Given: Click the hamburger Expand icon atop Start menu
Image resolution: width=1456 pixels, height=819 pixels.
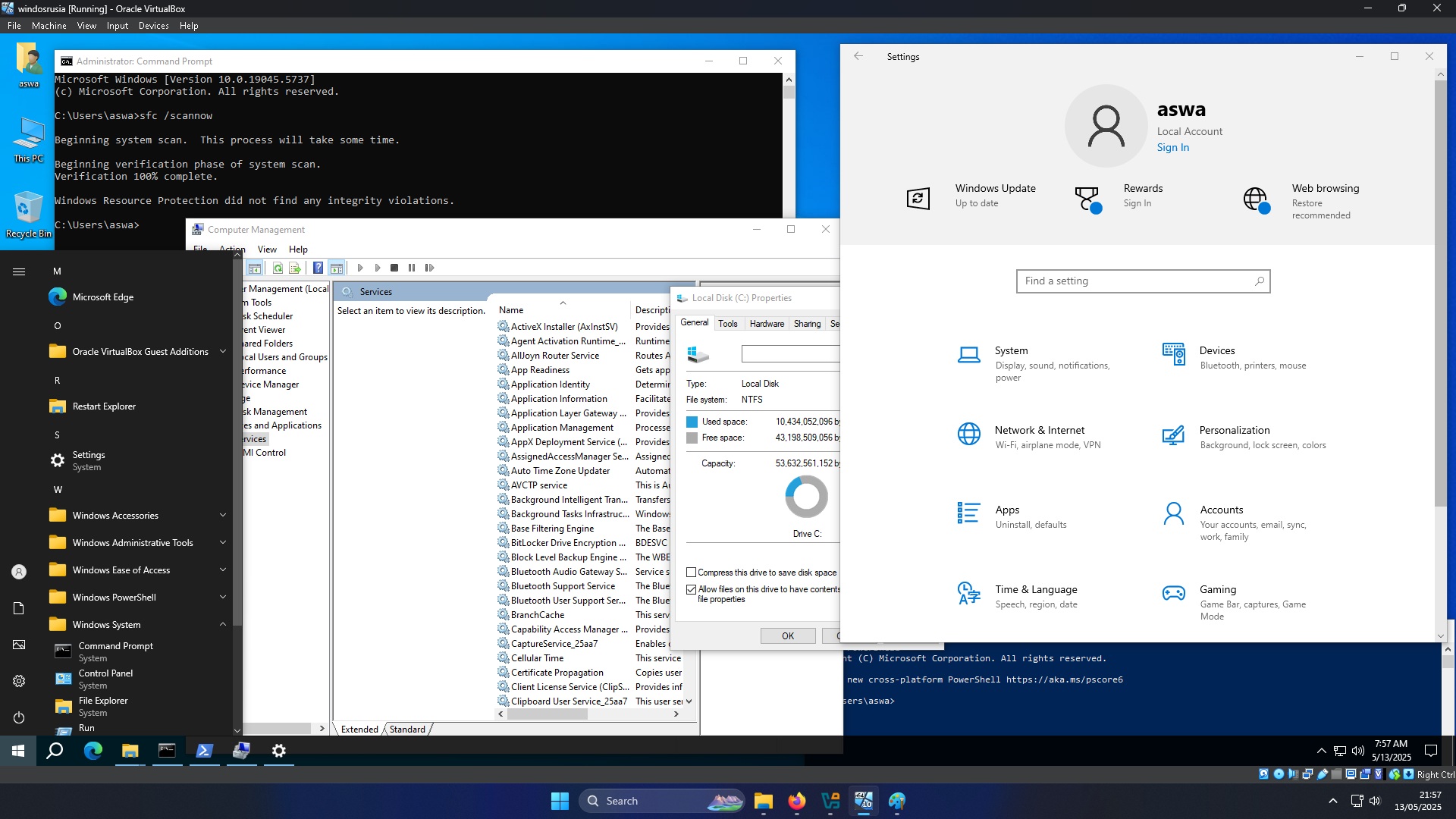Looking at the screenshot, I should [19, 271].
